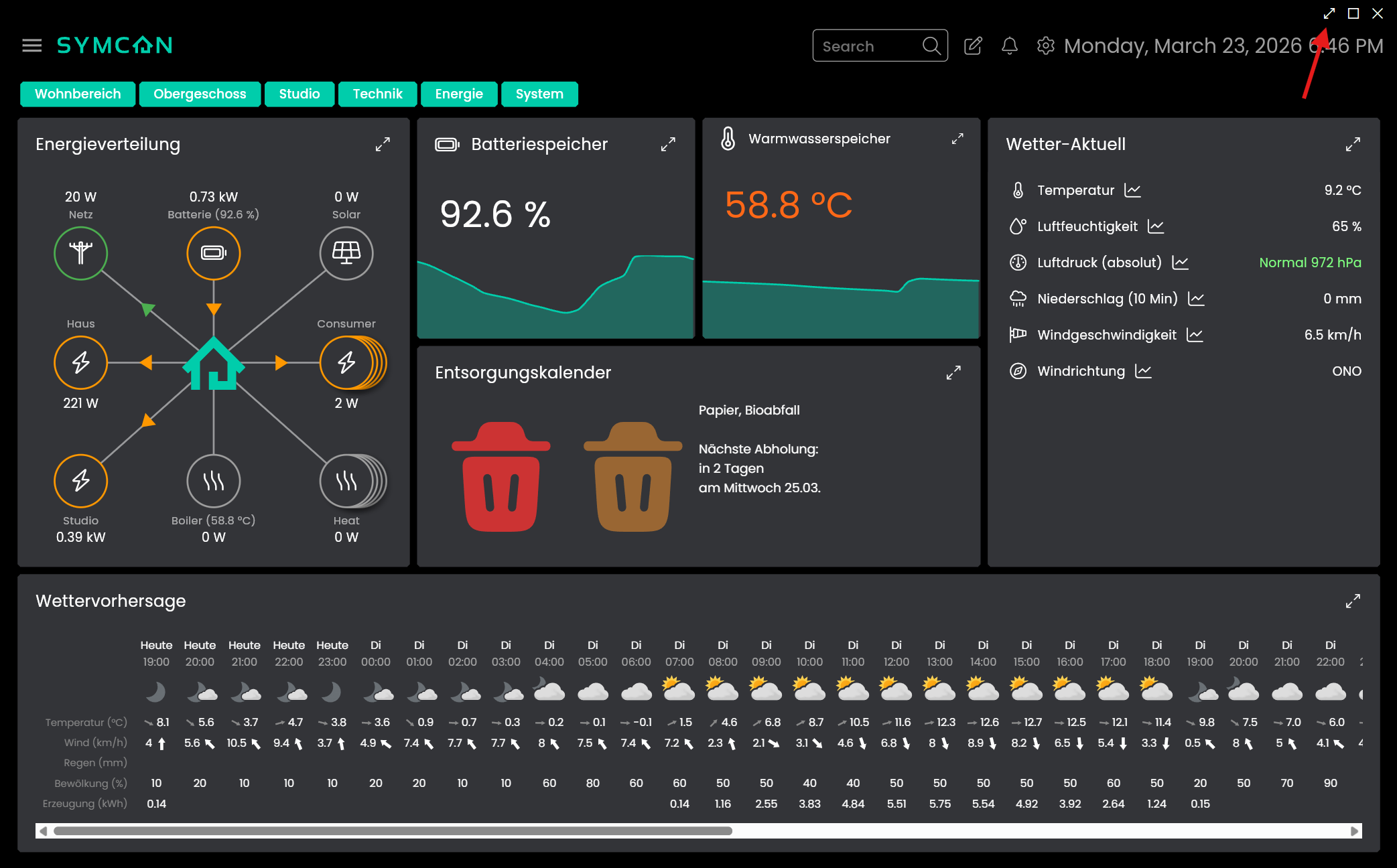Click the Netz power pole circle icon
Image resolution: width=1397 pixels, height=868 pixels.
pyautogui.click(x=80, y=253)
